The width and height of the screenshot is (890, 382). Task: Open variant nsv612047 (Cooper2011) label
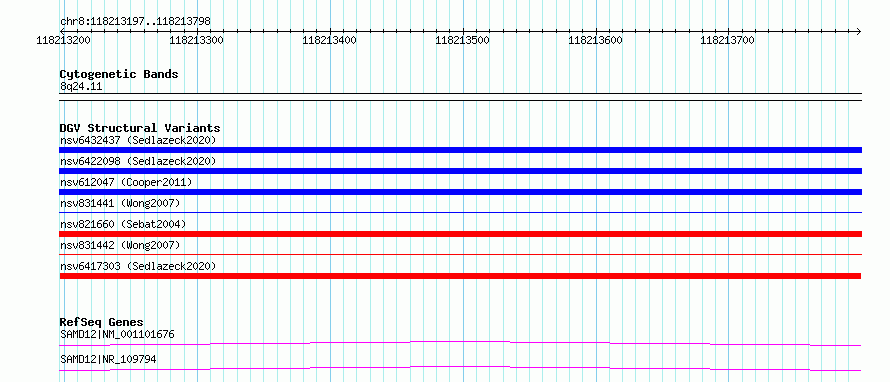point(126,182)
